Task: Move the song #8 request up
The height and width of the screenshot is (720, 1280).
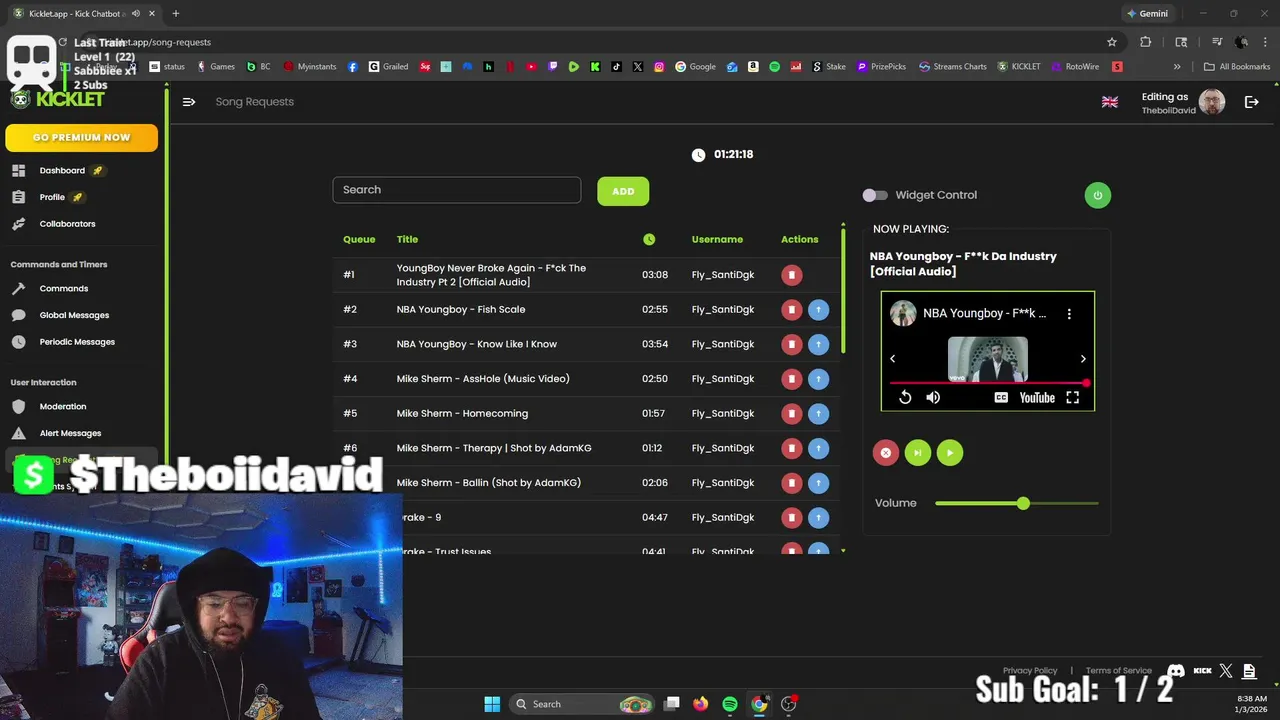Action: coord(818,518)
